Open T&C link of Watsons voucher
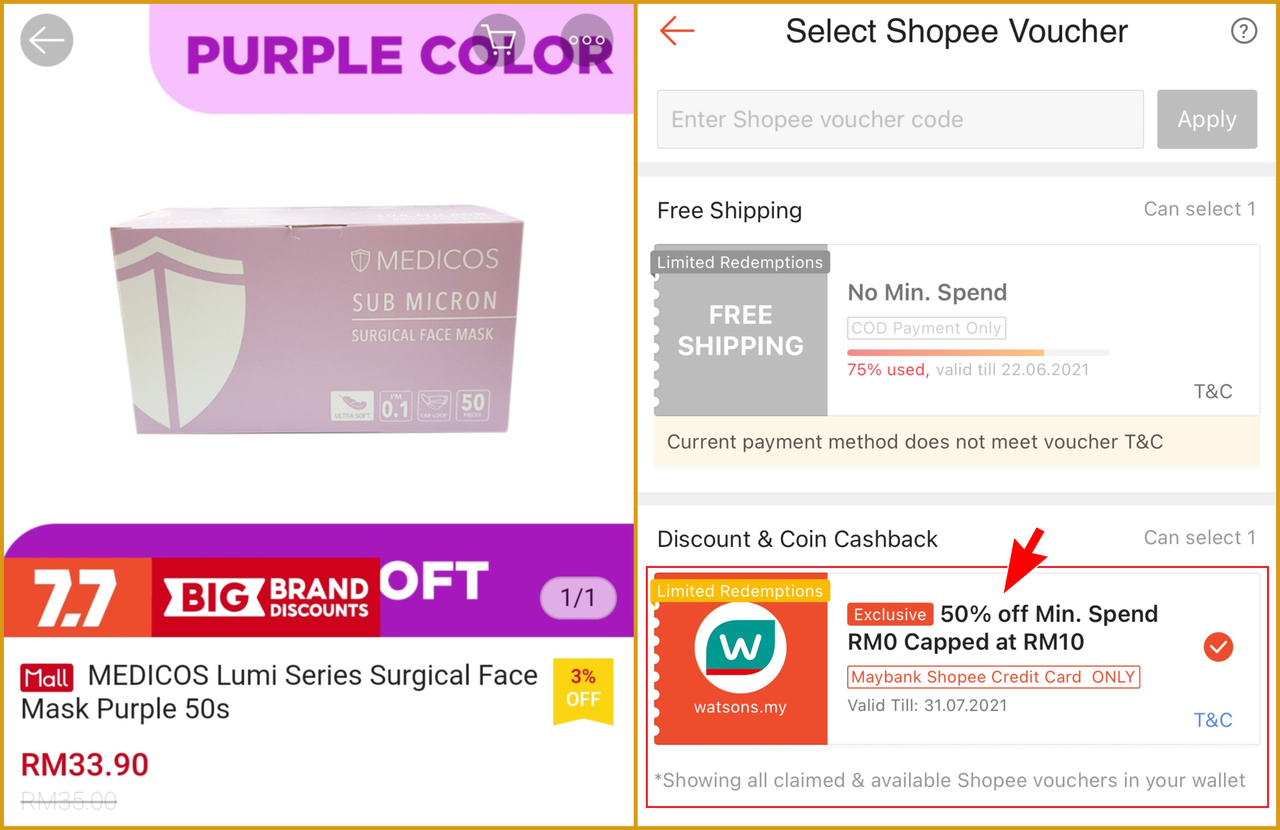This screenshot has height=830, width=1280. (x=1213, y=720)
